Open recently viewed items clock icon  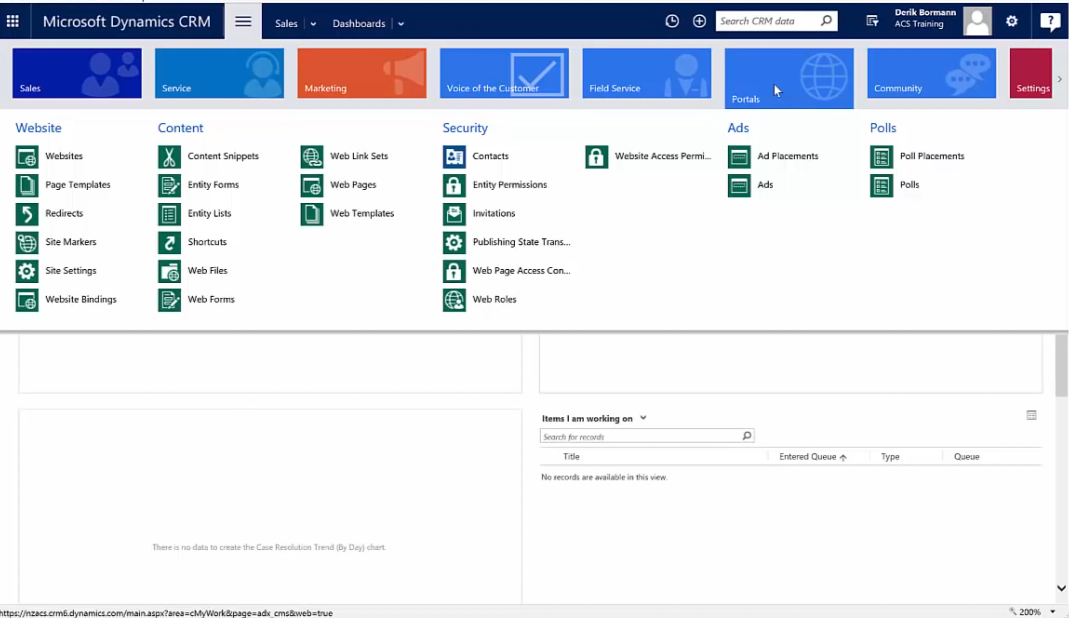click(672, 21)
